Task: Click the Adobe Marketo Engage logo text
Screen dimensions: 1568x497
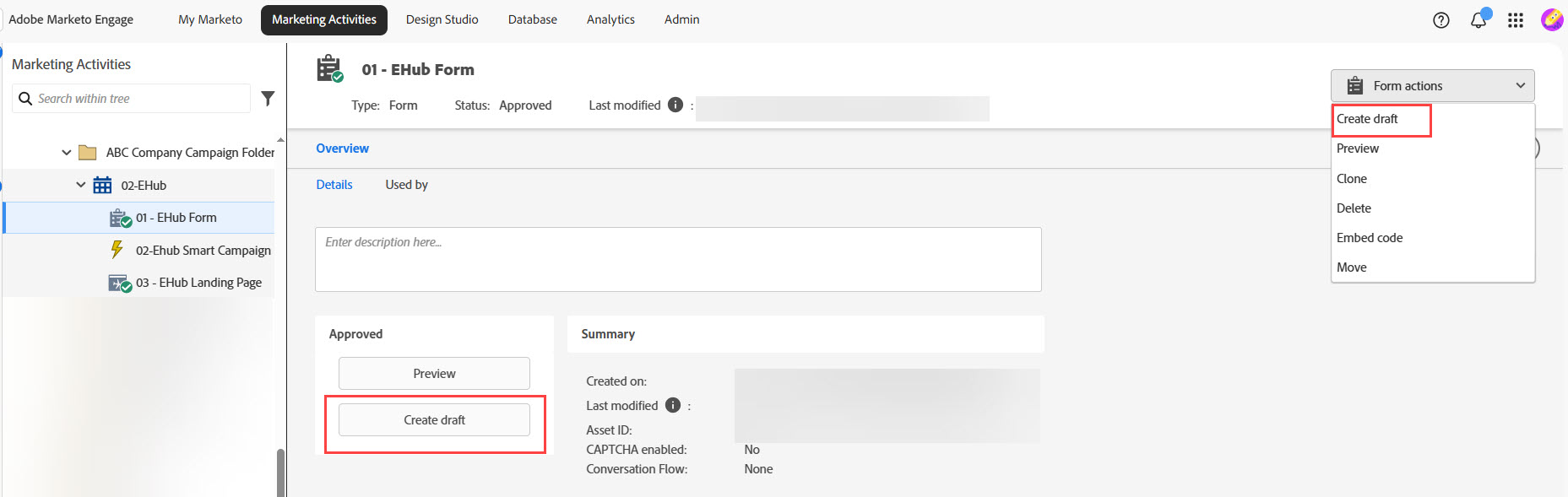Action: (71, 19)
